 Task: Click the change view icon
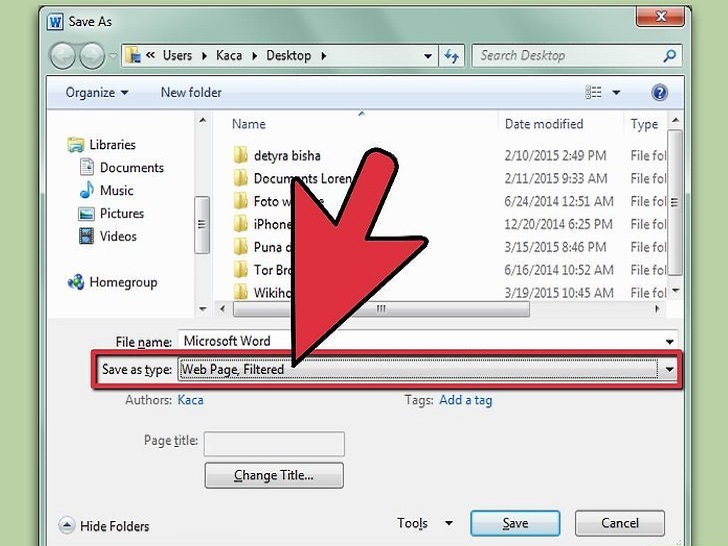coord(593,92)
